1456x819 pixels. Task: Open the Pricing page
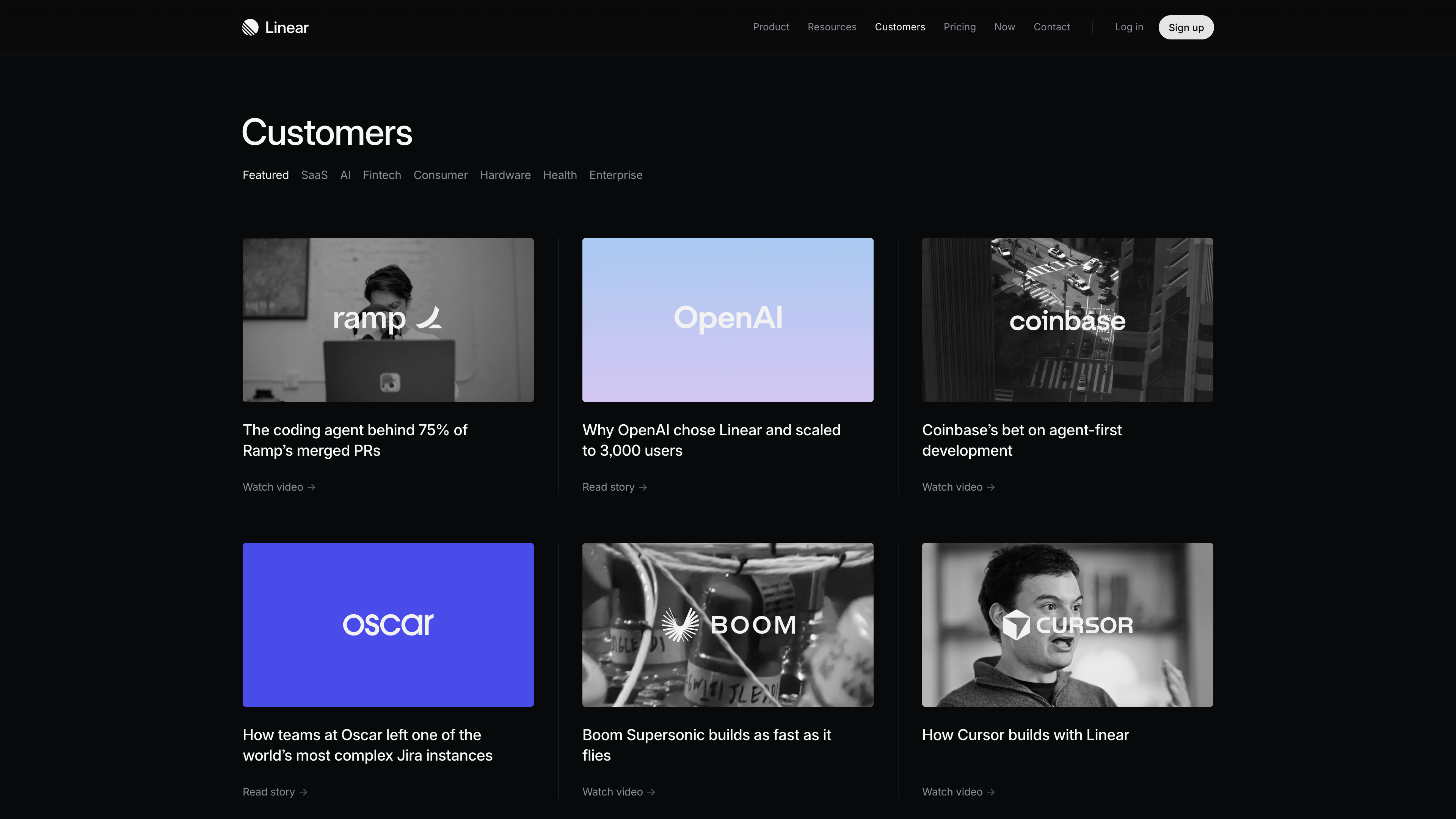coord(960,27)
